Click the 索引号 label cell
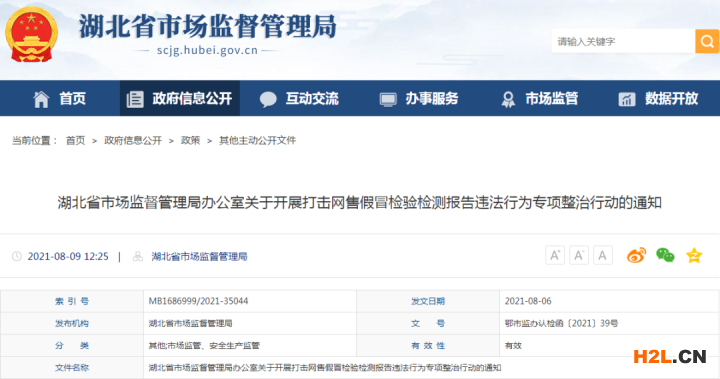 [72, 301]
